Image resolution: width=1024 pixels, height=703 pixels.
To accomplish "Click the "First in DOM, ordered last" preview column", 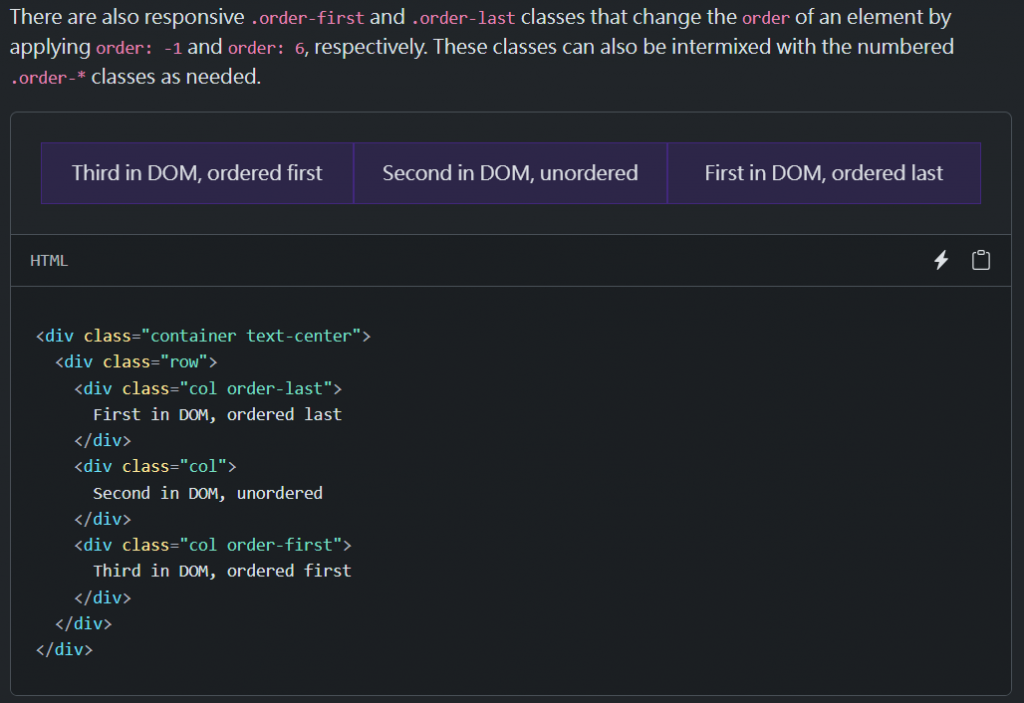I will click(823, 173).
